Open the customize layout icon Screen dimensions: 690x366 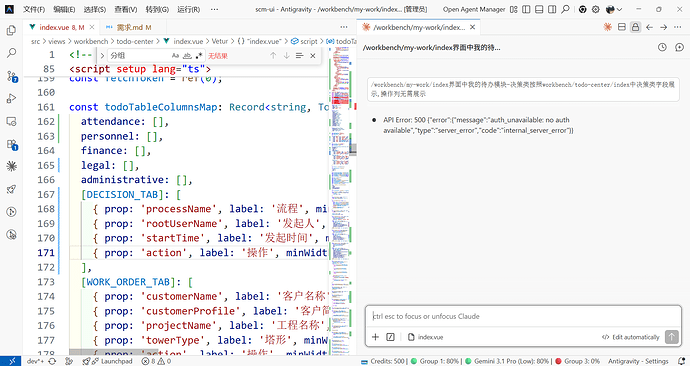[x=514, y=9]
